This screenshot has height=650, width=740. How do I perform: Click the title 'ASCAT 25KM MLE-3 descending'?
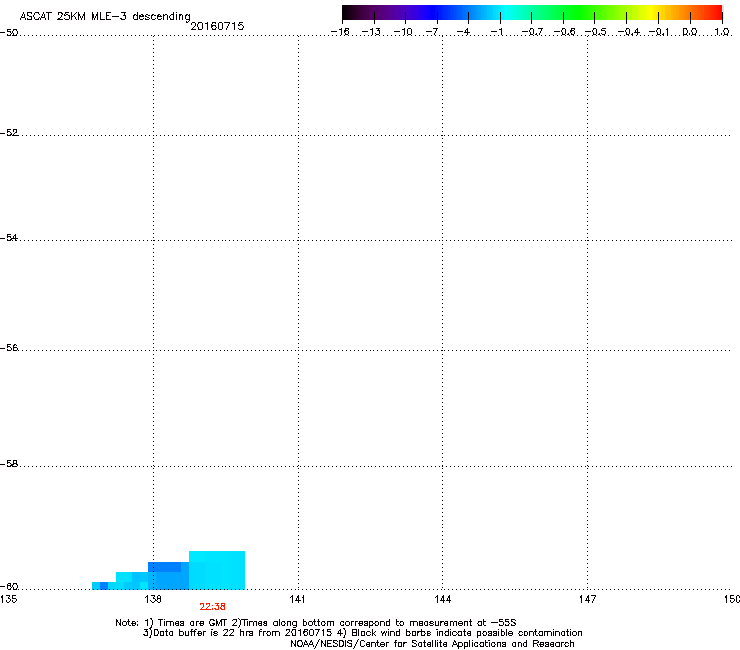click(x=105, y=16)
